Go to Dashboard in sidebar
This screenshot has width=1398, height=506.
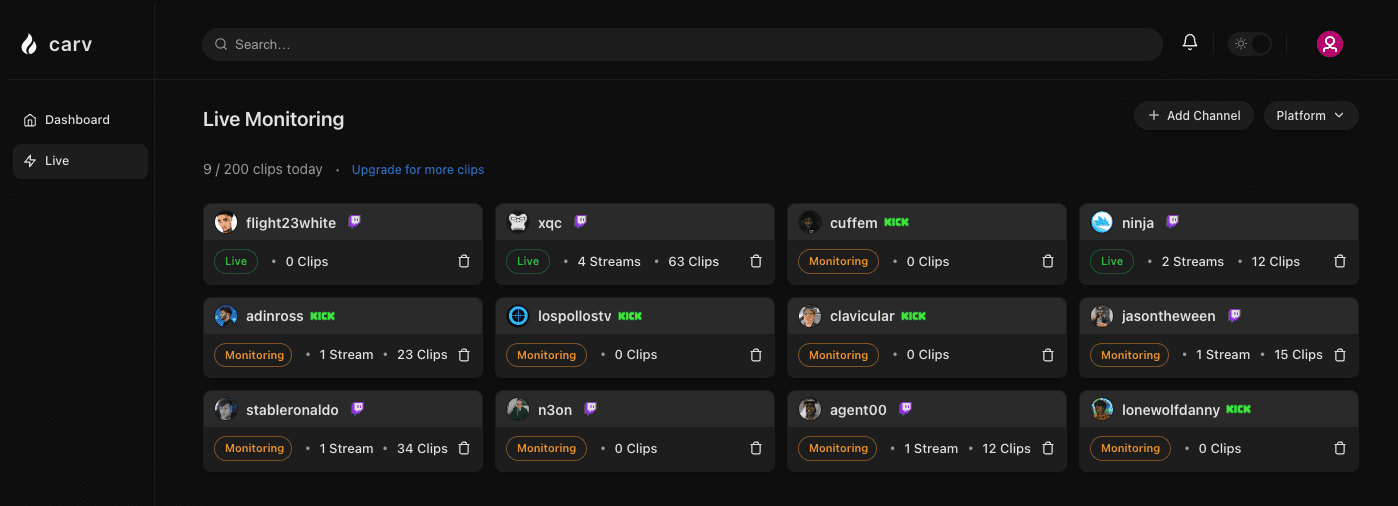80,120
